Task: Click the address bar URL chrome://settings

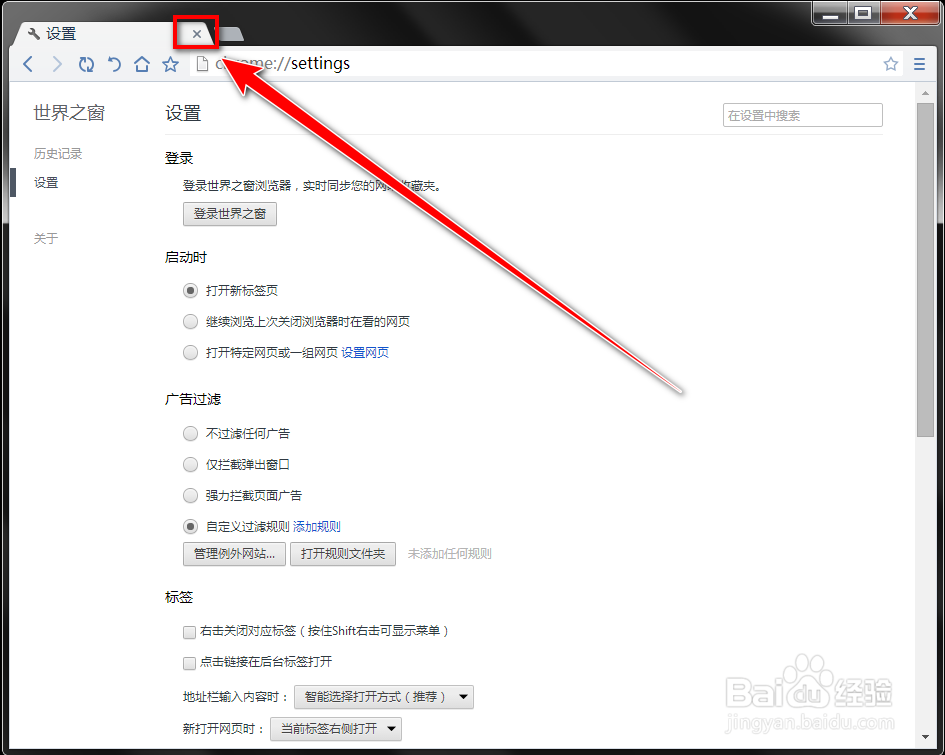Action: point(283,63)
